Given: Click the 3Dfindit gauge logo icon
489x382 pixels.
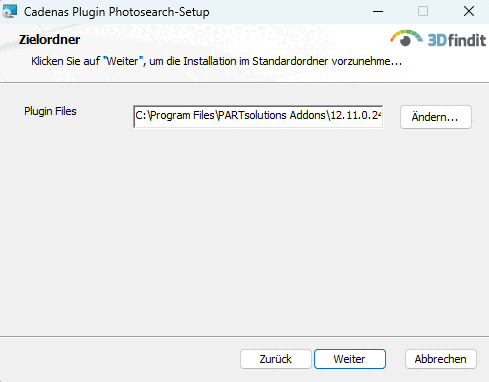Looking at the screenshot, I should [x=406, y=38].
